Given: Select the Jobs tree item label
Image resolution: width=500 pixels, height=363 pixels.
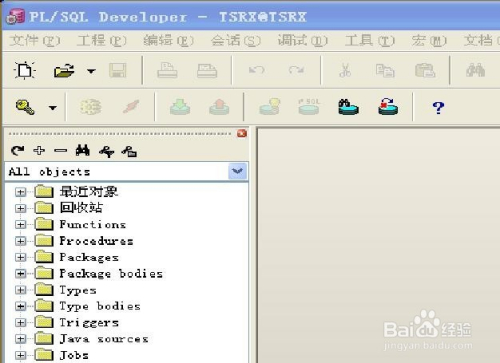Looking at the screenshot, I should click(x=74, y=355).
